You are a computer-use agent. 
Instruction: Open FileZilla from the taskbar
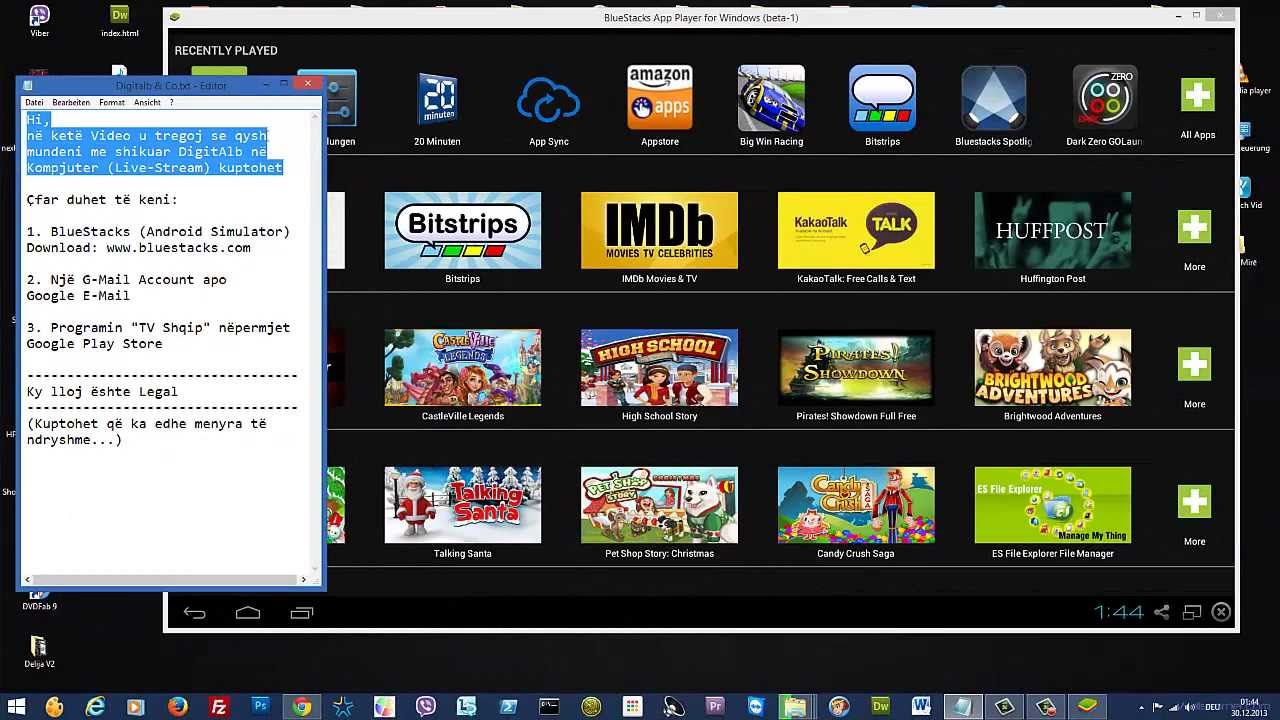[x=219, y=707]
